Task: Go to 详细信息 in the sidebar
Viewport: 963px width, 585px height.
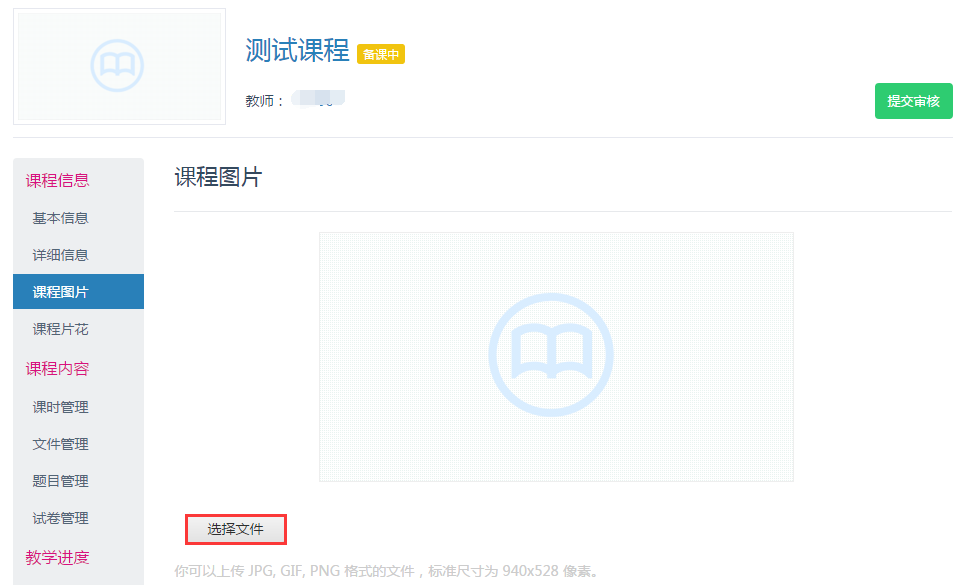Action: [x=60, y=255]
